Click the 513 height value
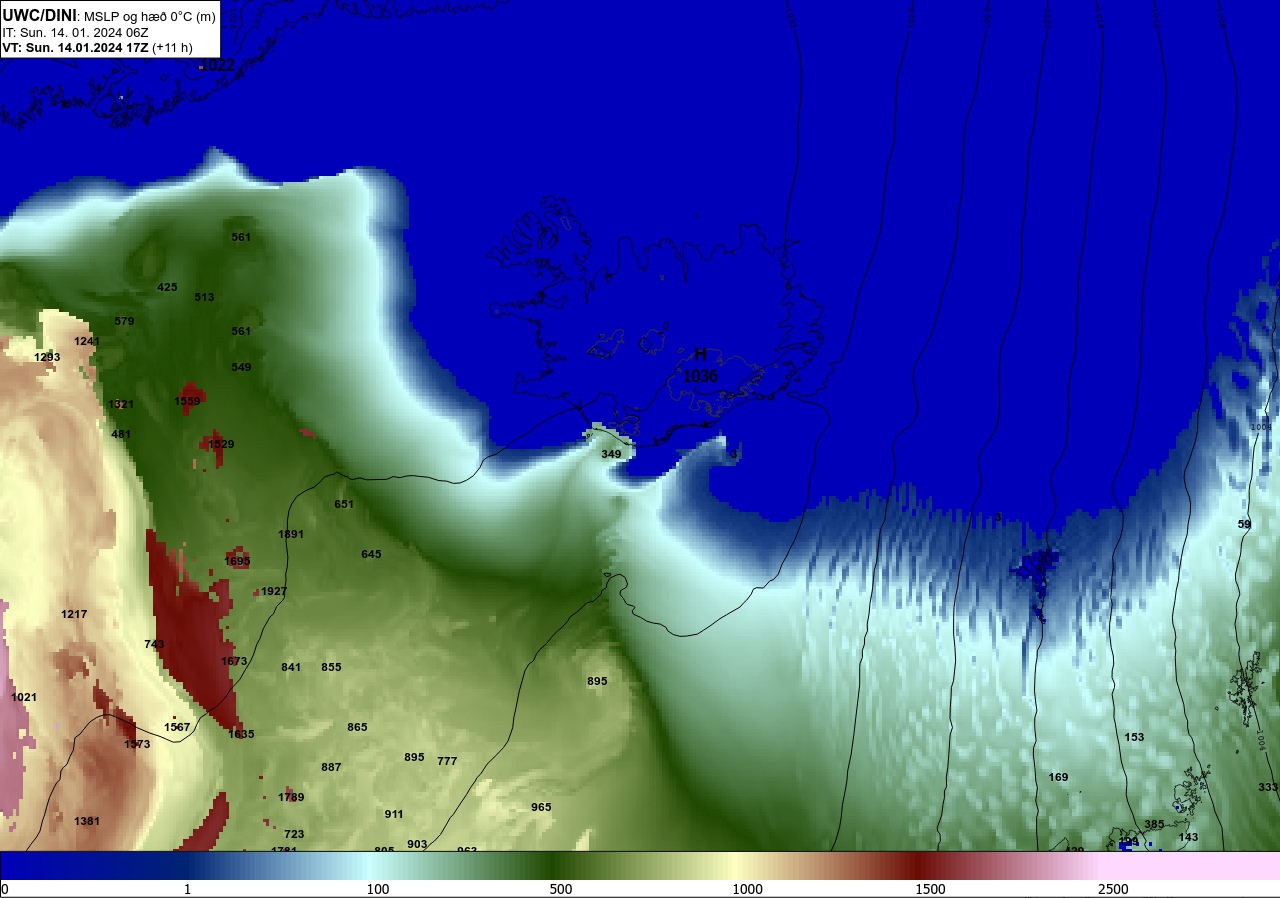The height and width of the screenshot is (898, 1280). tap(204, 297)
